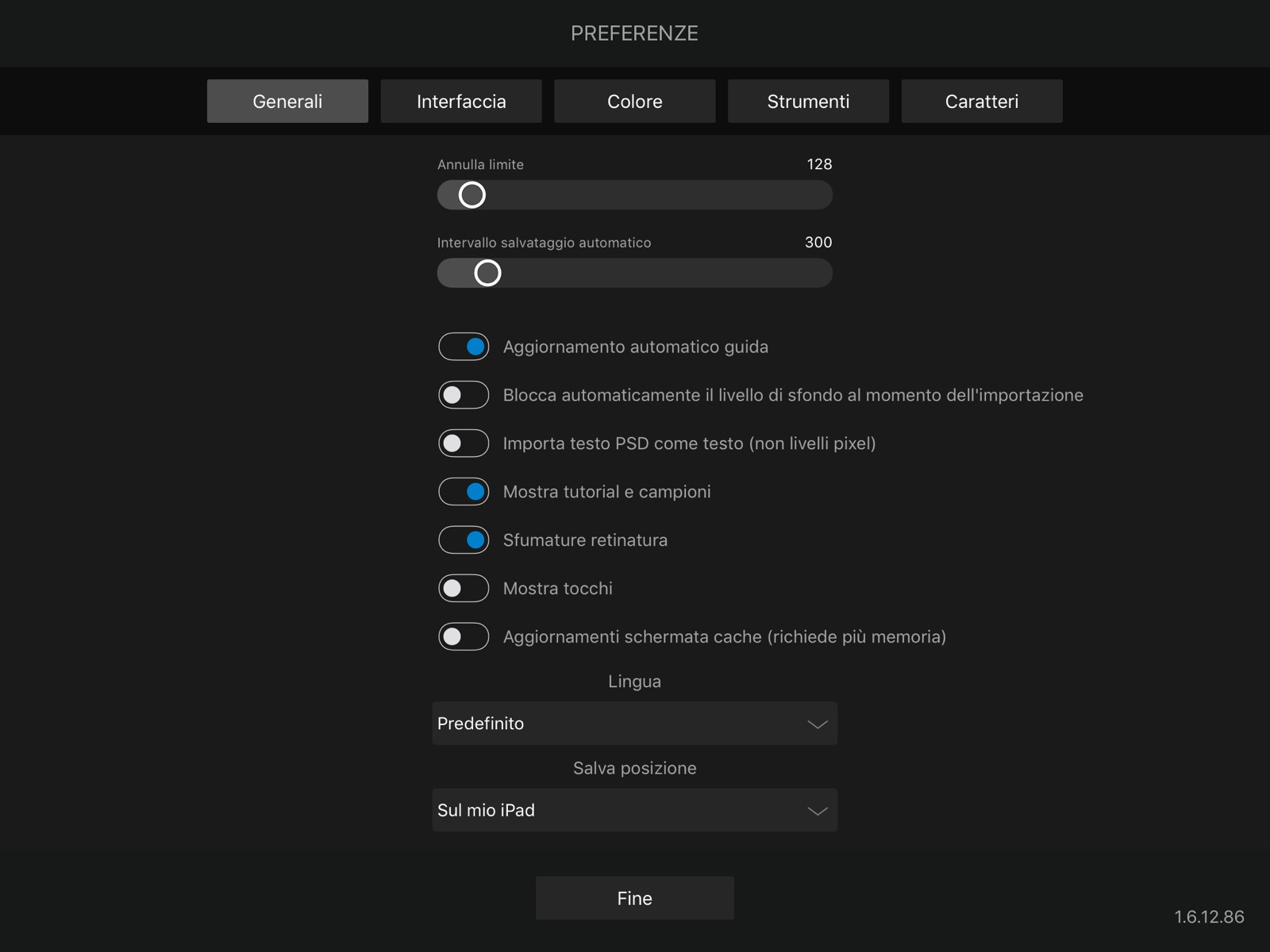The height and width of the screenshot is (952, 1270).
Task: Select the Colore preferences tab
Action: [x=635, y=102]
